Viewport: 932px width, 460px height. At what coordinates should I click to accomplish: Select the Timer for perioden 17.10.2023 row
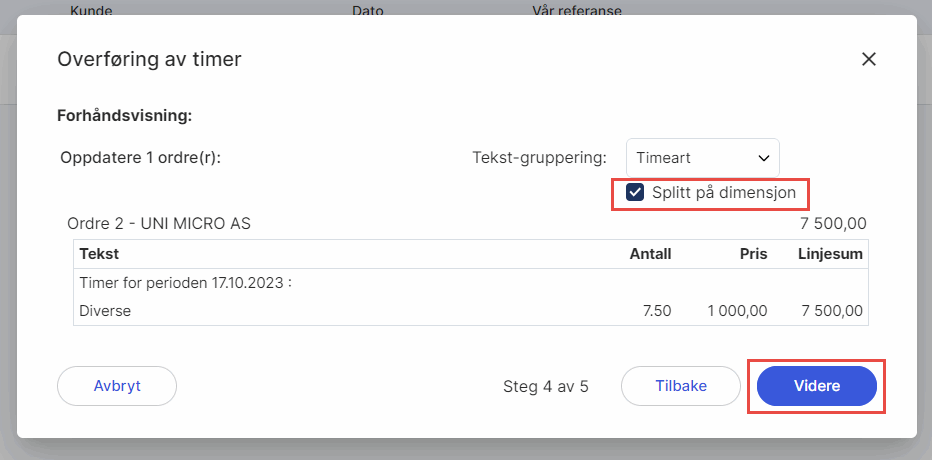185,283
